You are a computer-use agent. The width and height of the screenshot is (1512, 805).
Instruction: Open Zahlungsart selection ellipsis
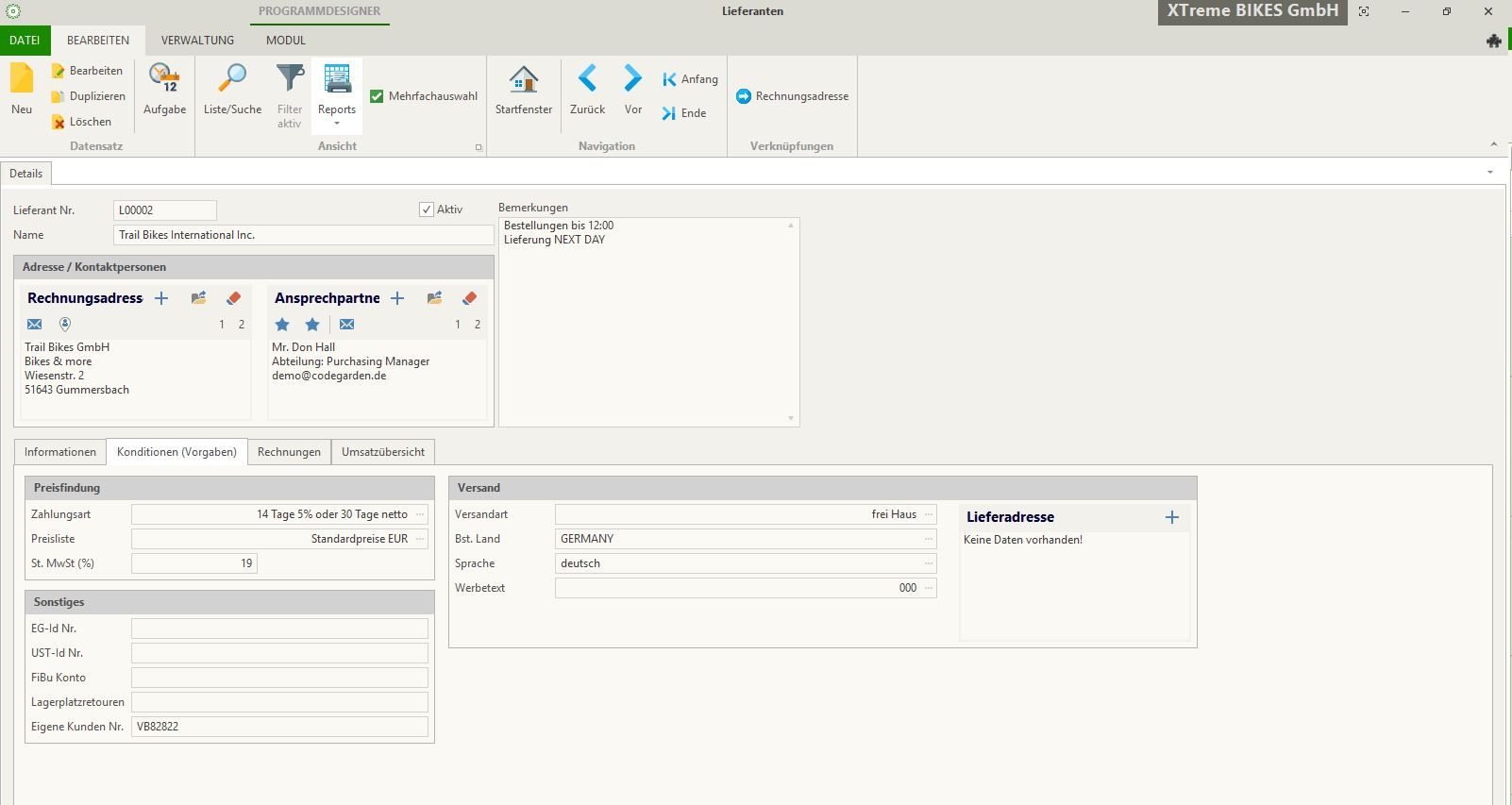coord(420,514)
